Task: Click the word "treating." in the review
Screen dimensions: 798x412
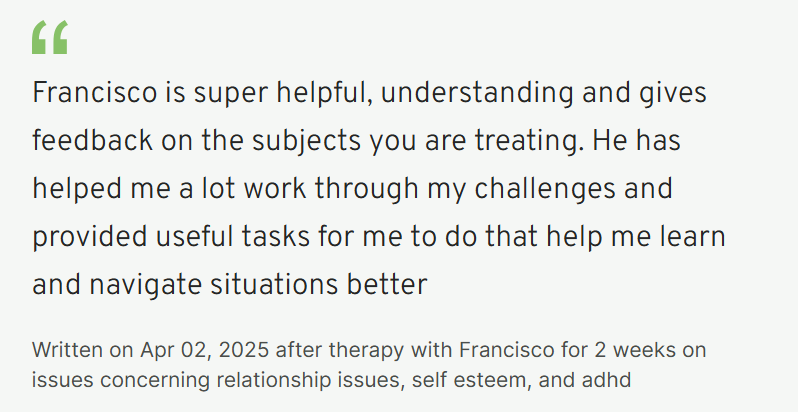Action: click(529, 141)
